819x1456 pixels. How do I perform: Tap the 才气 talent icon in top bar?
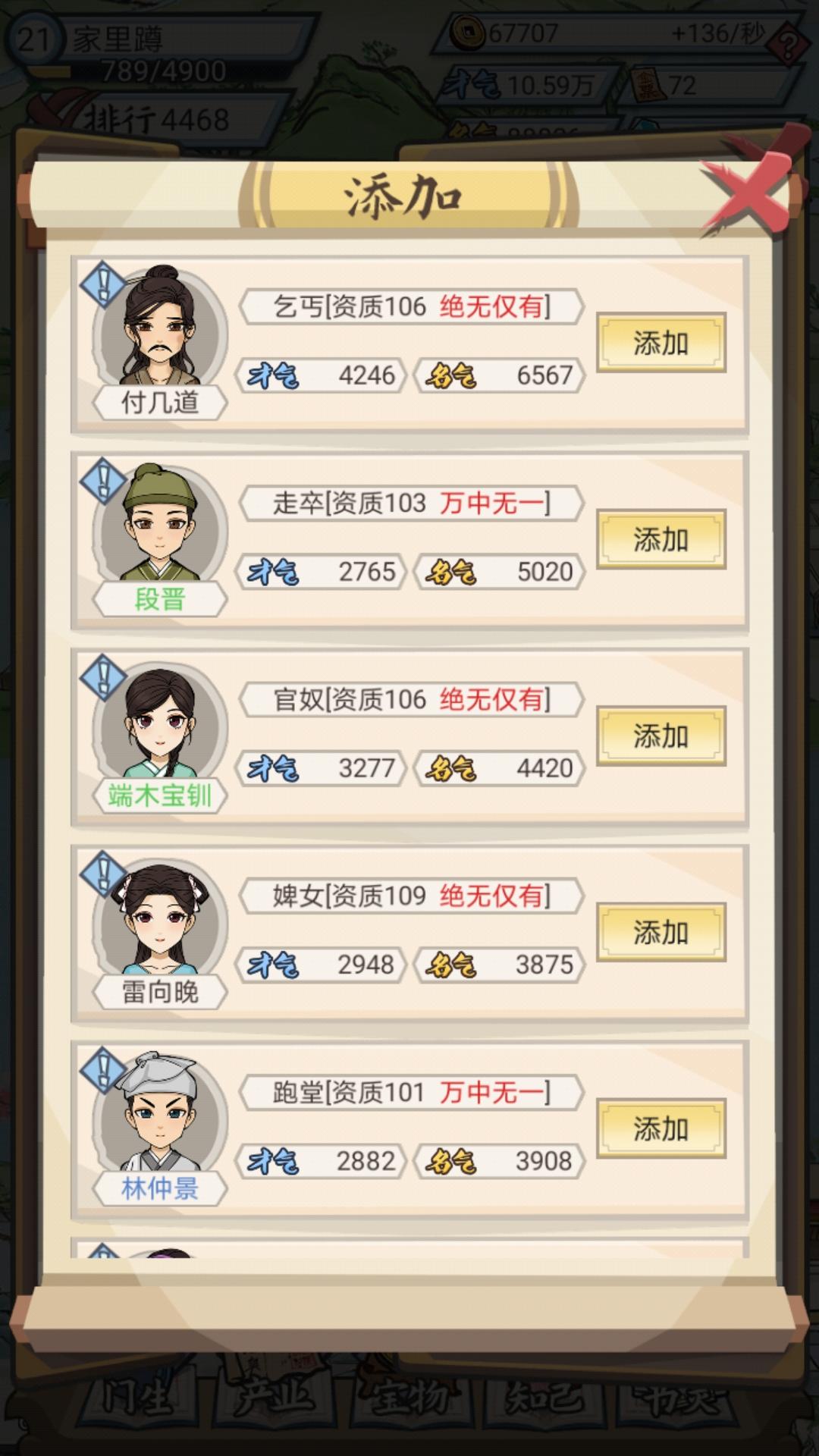pos(471,84)
